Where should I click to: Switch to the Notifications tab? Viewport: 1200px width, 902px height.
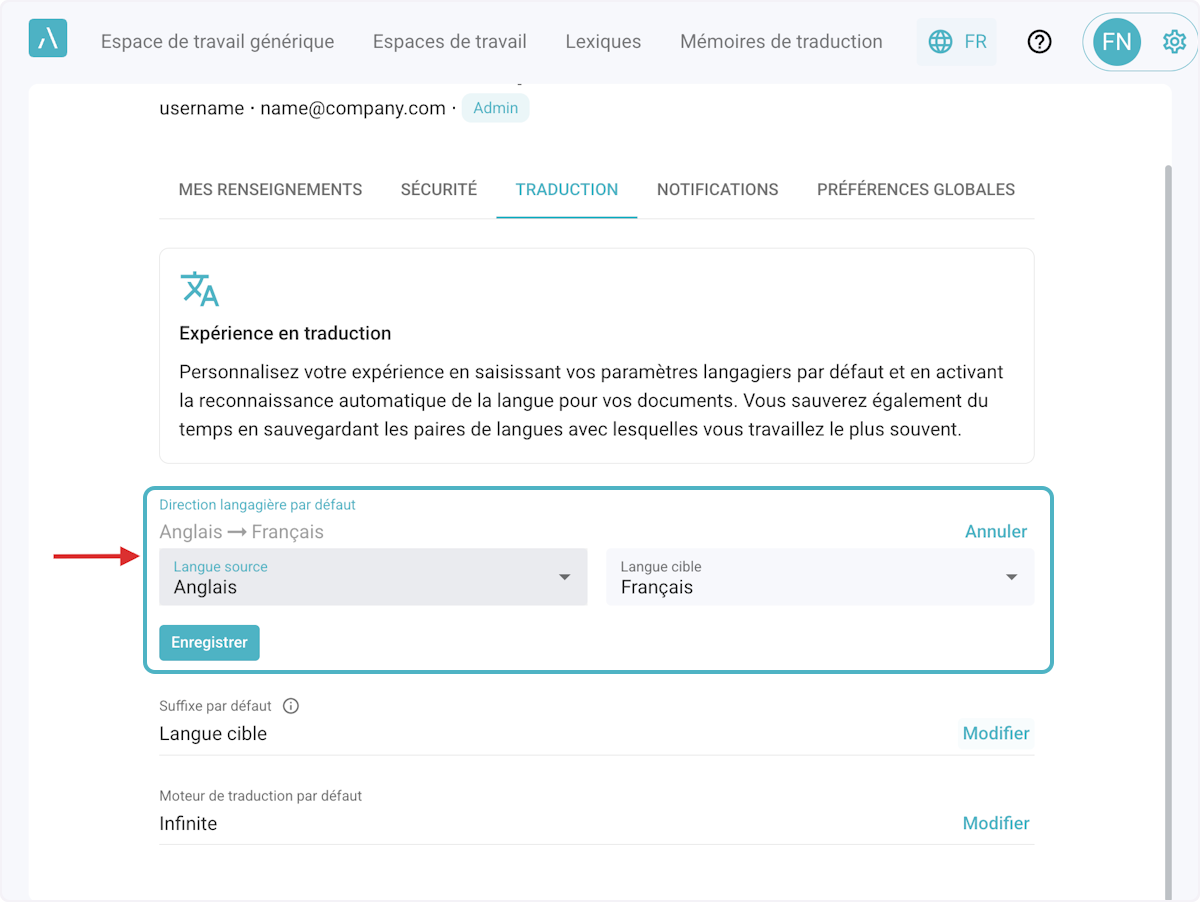point(717,189)
